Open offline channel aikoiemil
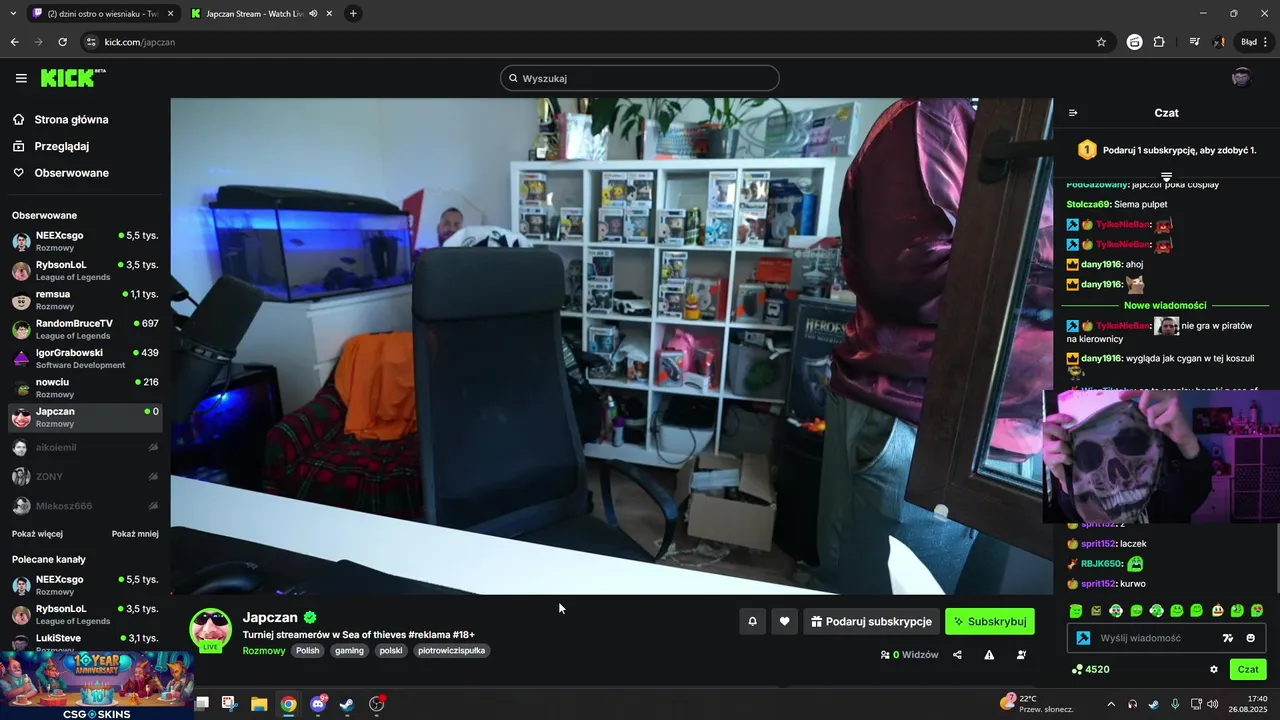 tap(85, 447)
